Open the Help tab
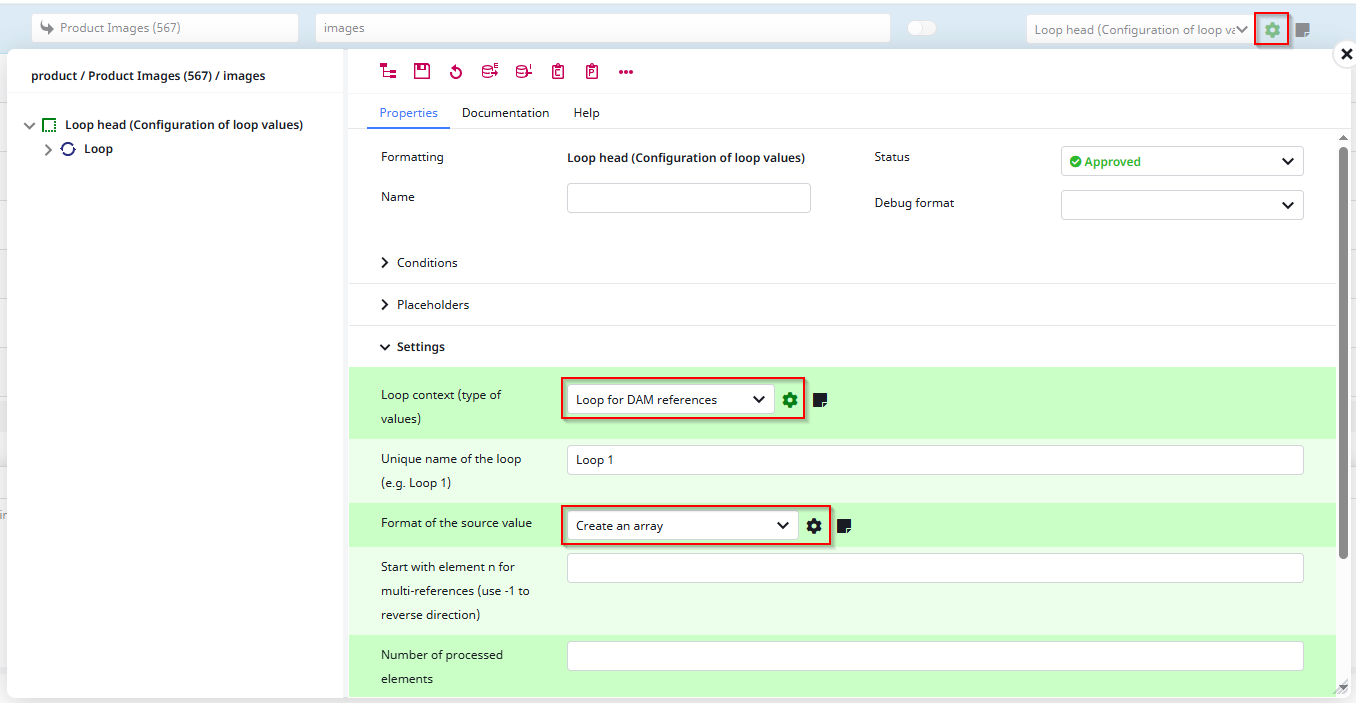This screenshot has height=703, width=1356. [586, 112]
